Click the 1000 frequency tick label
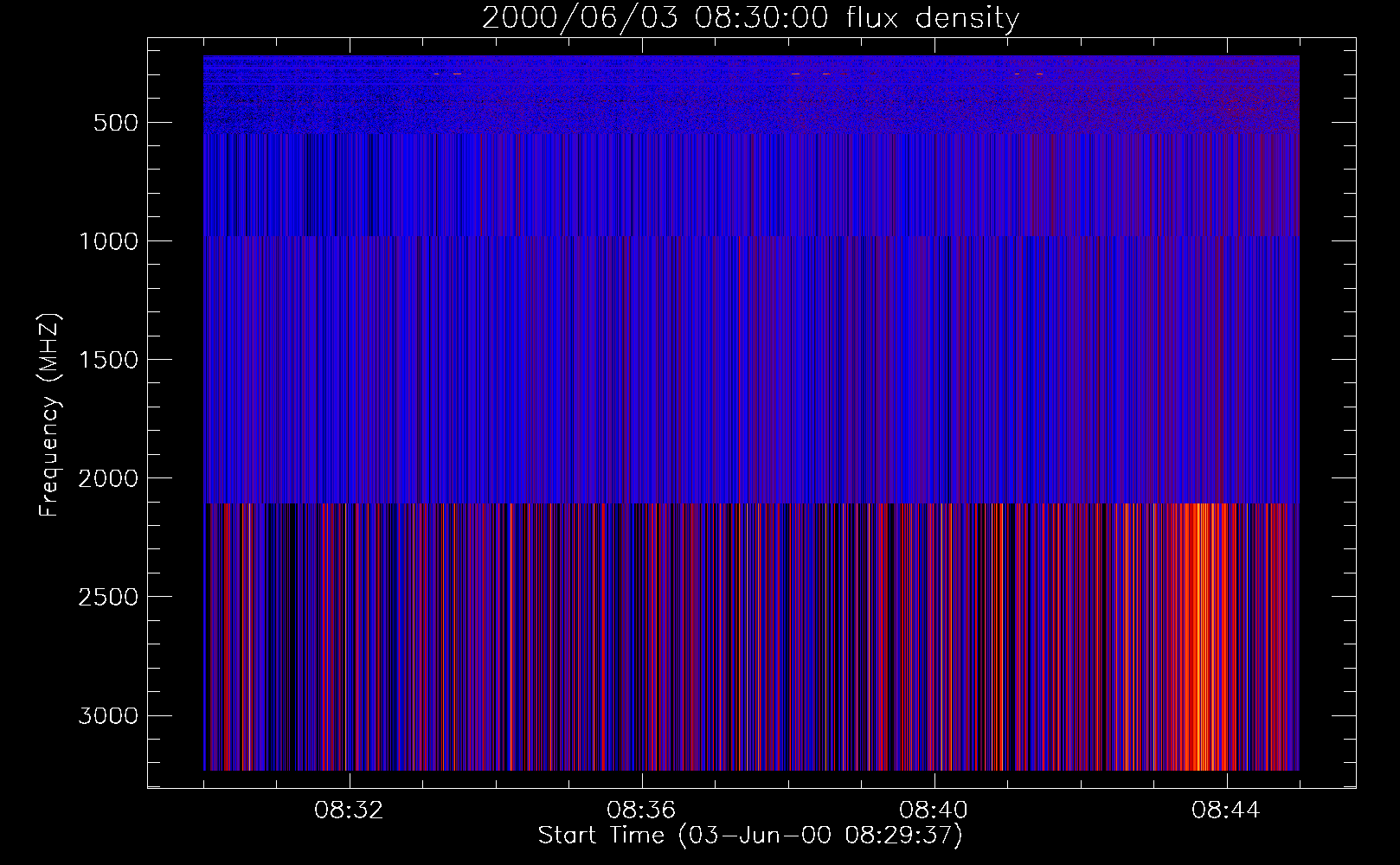This screenshot has width=1400, height=865. (x=108, y=241)
